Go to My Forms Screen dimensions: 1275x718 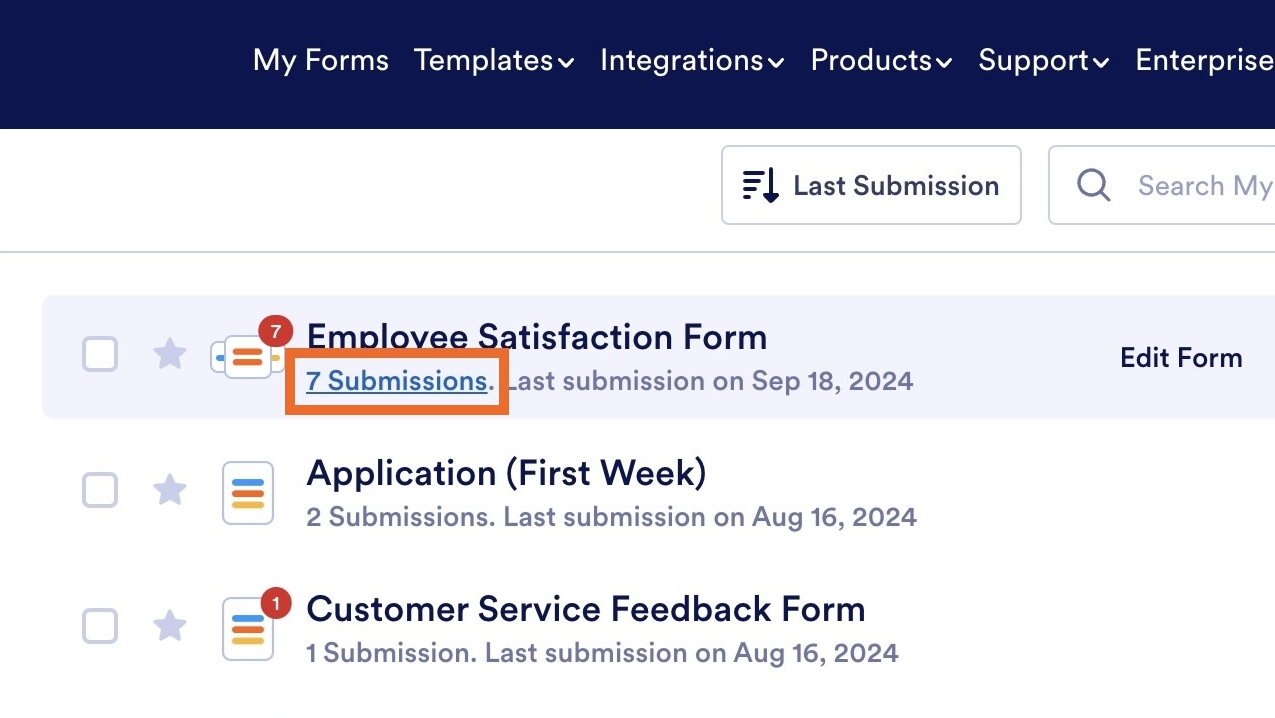[x=320, y=60]
